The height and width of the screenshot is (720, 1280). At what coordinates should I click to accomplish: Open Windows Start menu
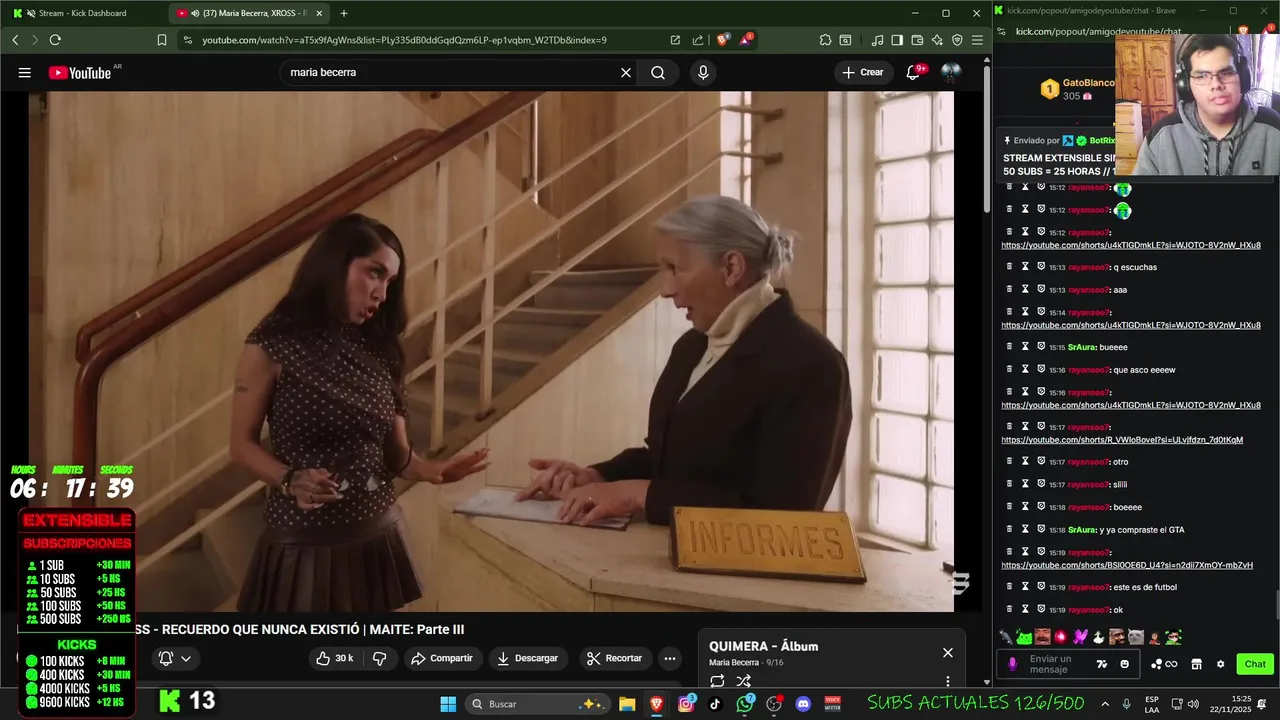click(448, 704)
